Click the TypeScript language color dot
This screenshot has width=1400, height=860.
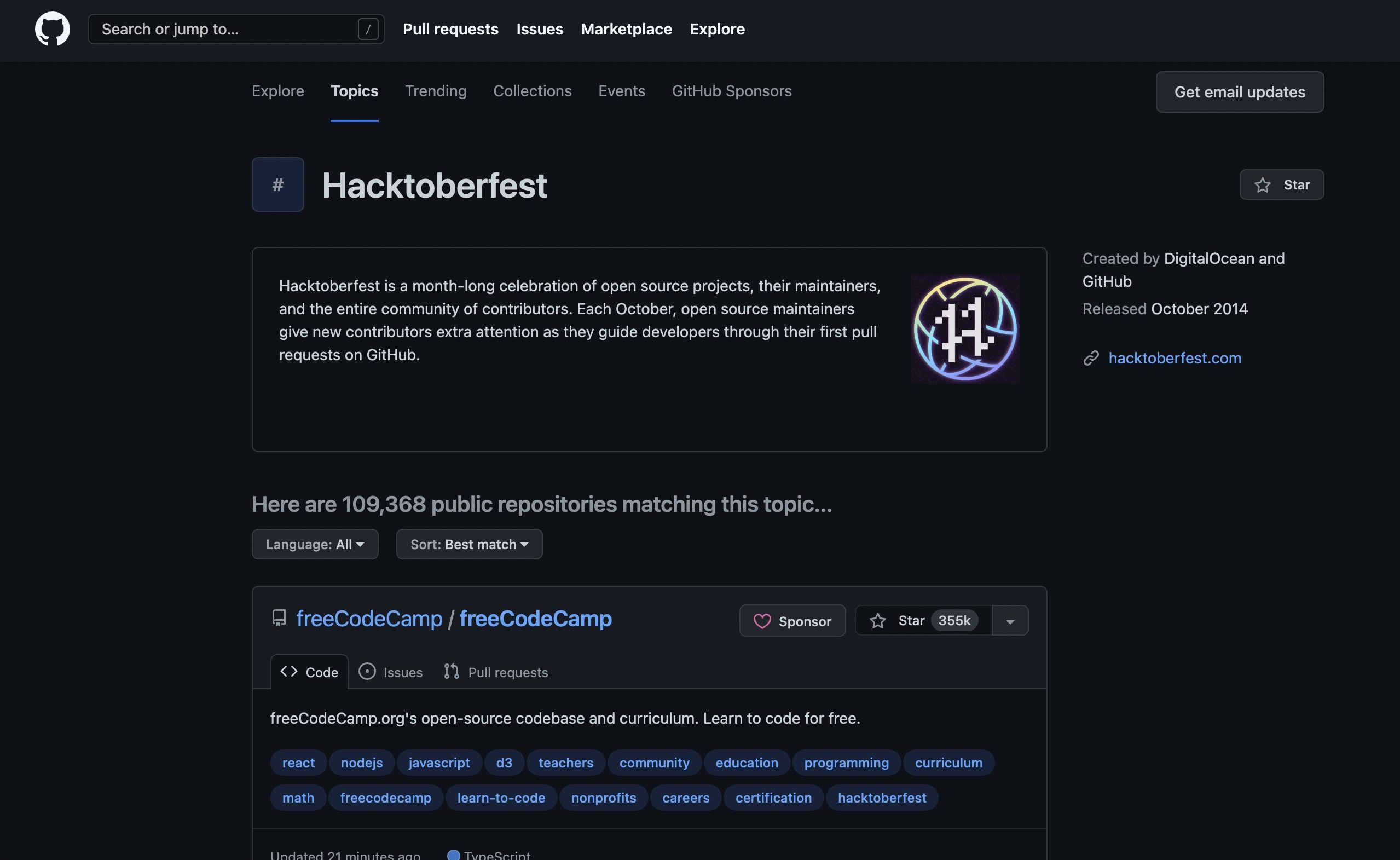pos(453,855)
